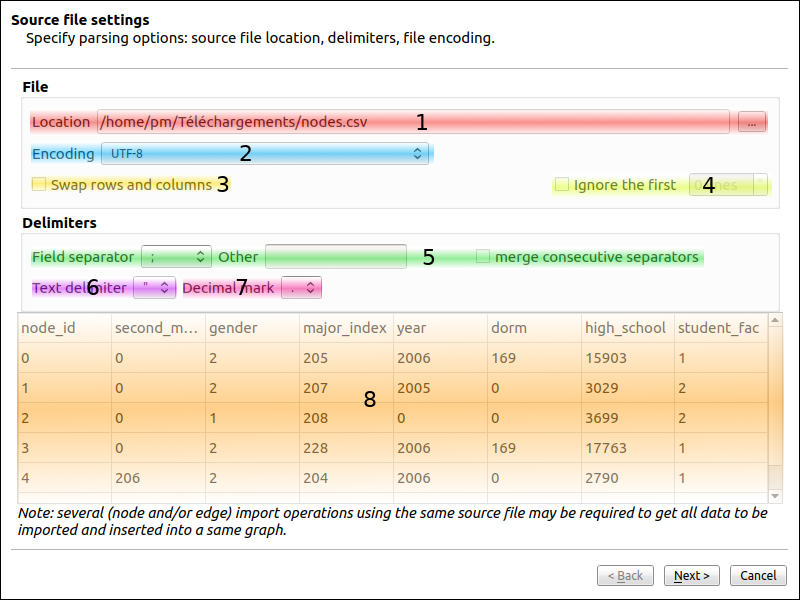800x600 pixels.
Task: Click the preview table scroll down arrow
Action: point(774,496)
